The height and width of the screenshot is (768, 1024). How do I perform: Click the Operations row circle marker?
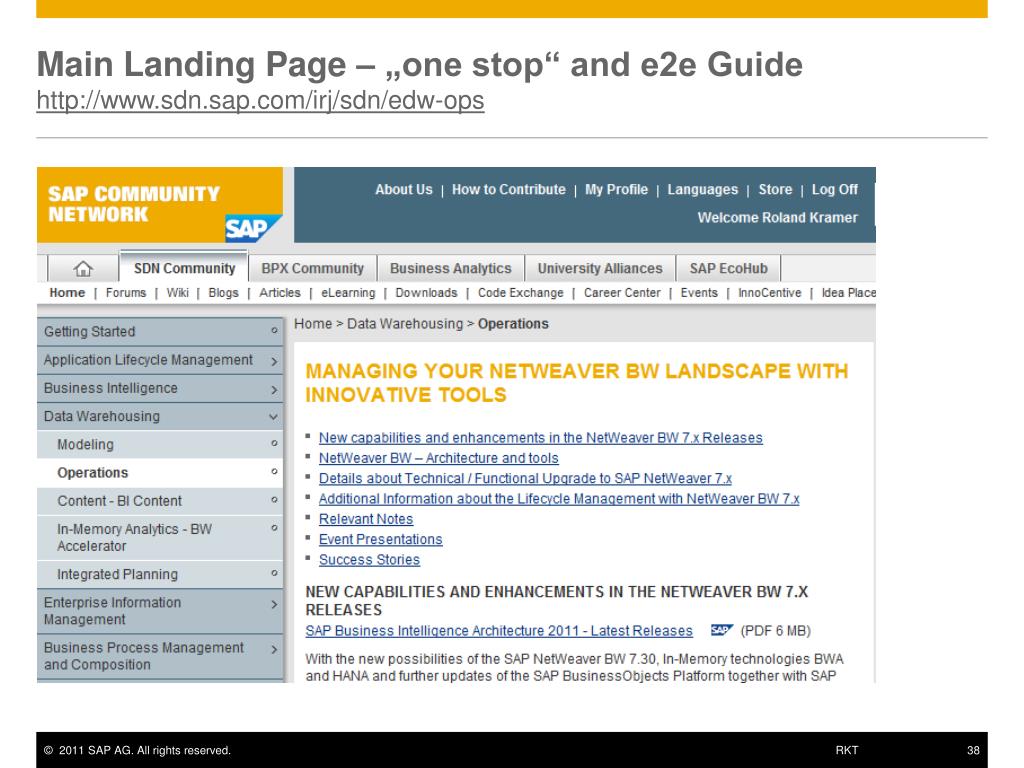tap(274, 471)
